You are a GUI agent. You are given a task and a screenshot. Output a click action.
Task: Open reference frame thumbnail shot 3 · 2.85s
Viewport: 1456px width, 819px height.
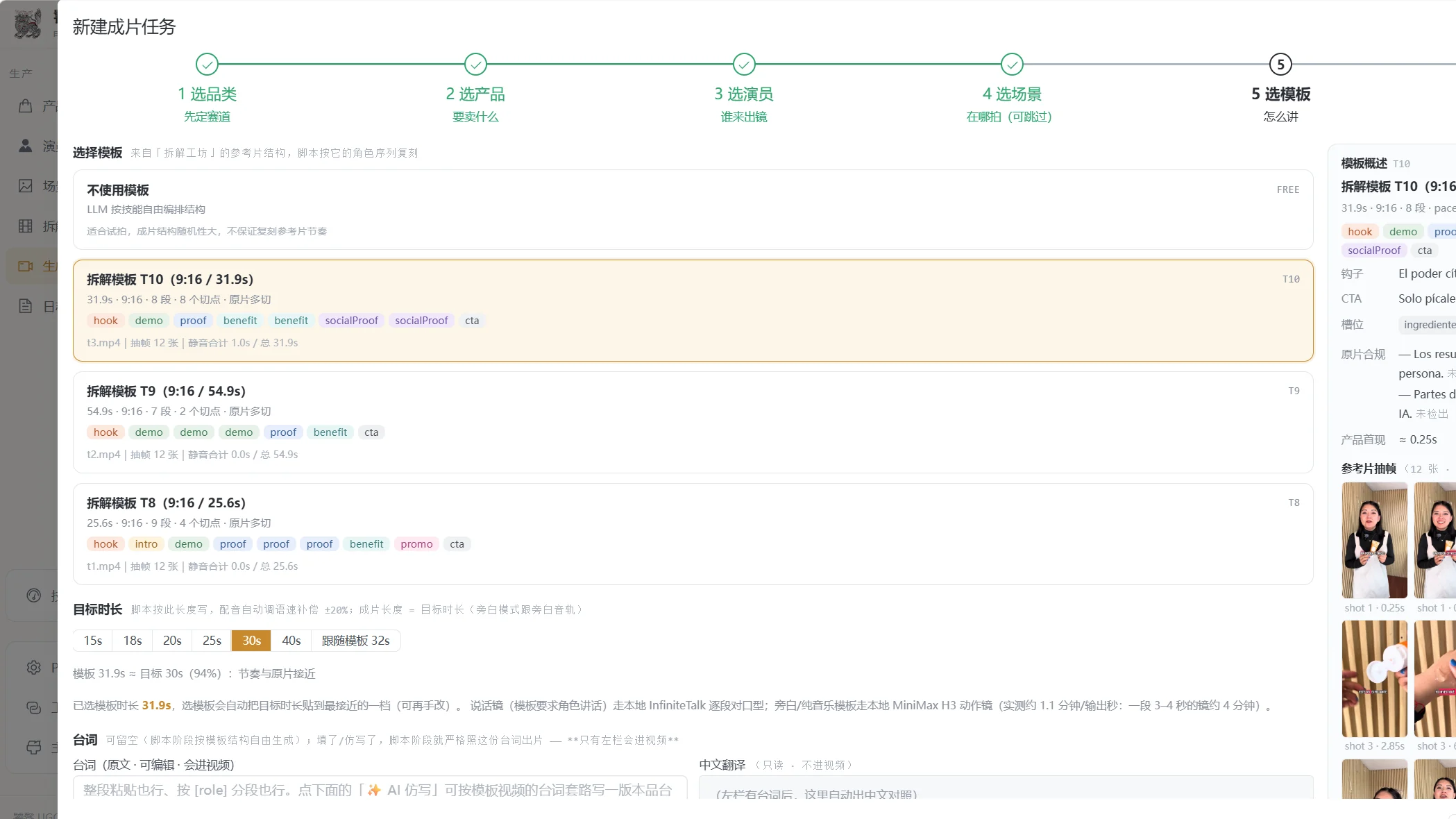point(1374,679)
